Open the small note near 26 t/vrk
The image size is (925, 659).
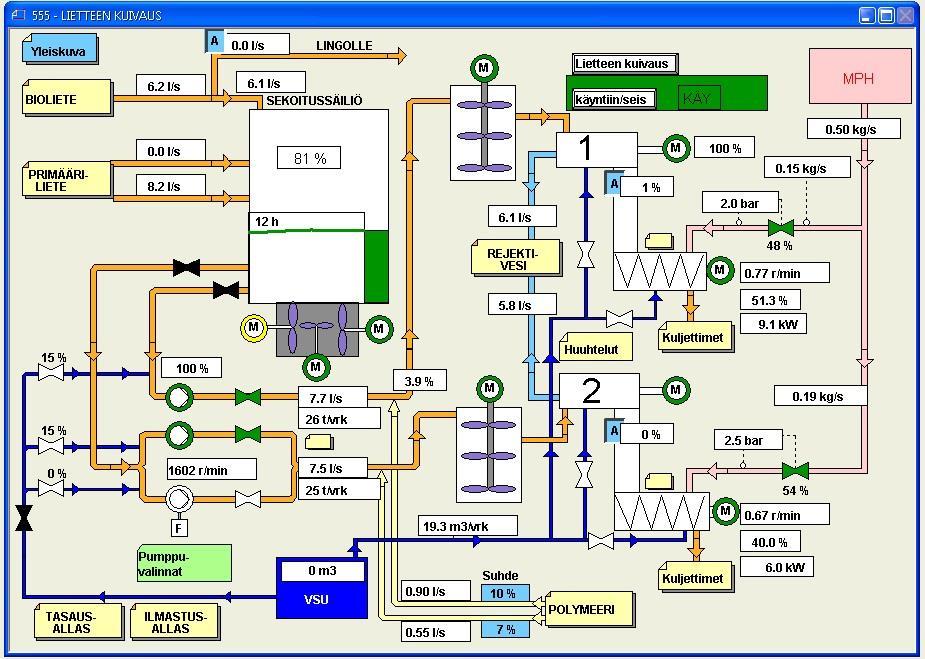pyautogui.click(x=319, y=442)
